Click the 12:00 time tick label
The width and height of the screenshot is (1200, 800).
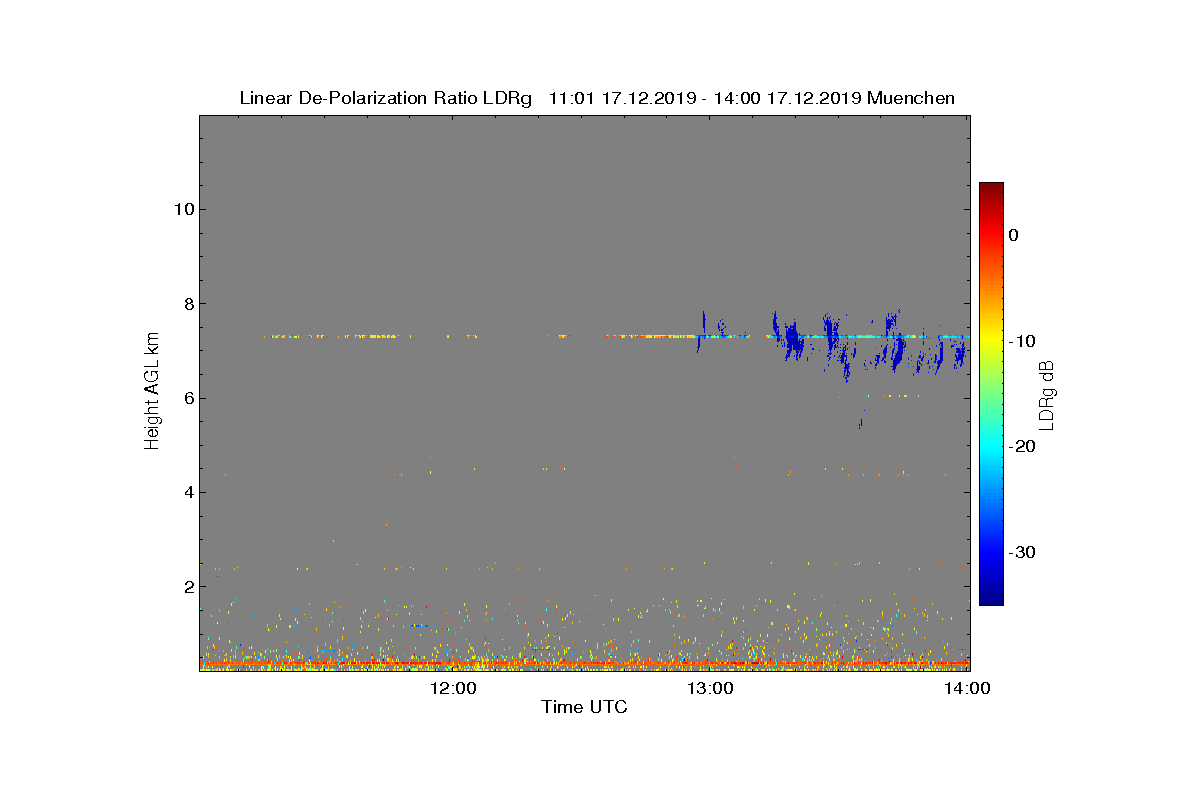click(454, 688)
